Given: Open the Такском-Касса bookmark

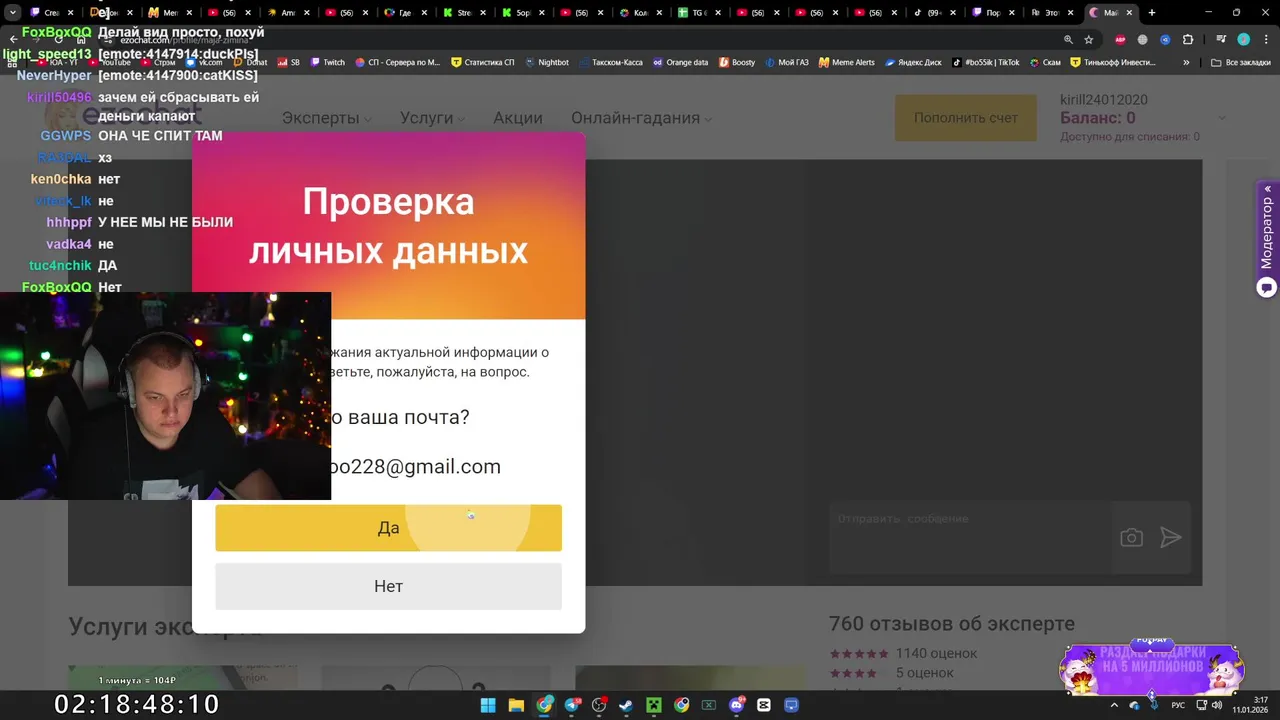Looking at the screenshot, I should click(x=611, y=62).
